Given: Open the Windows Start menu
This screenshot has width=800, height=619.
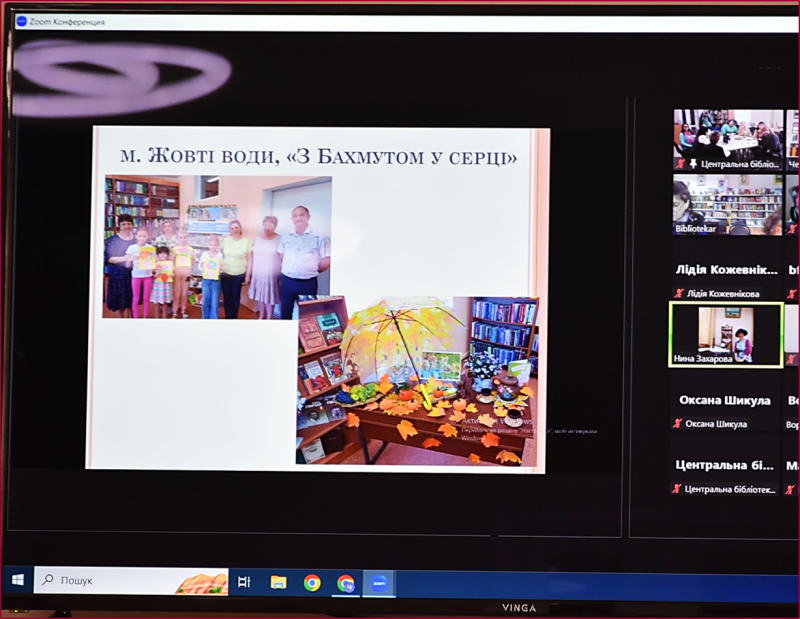Looking at the screenshot, I should pyautogui.click(x=17, y=581).
